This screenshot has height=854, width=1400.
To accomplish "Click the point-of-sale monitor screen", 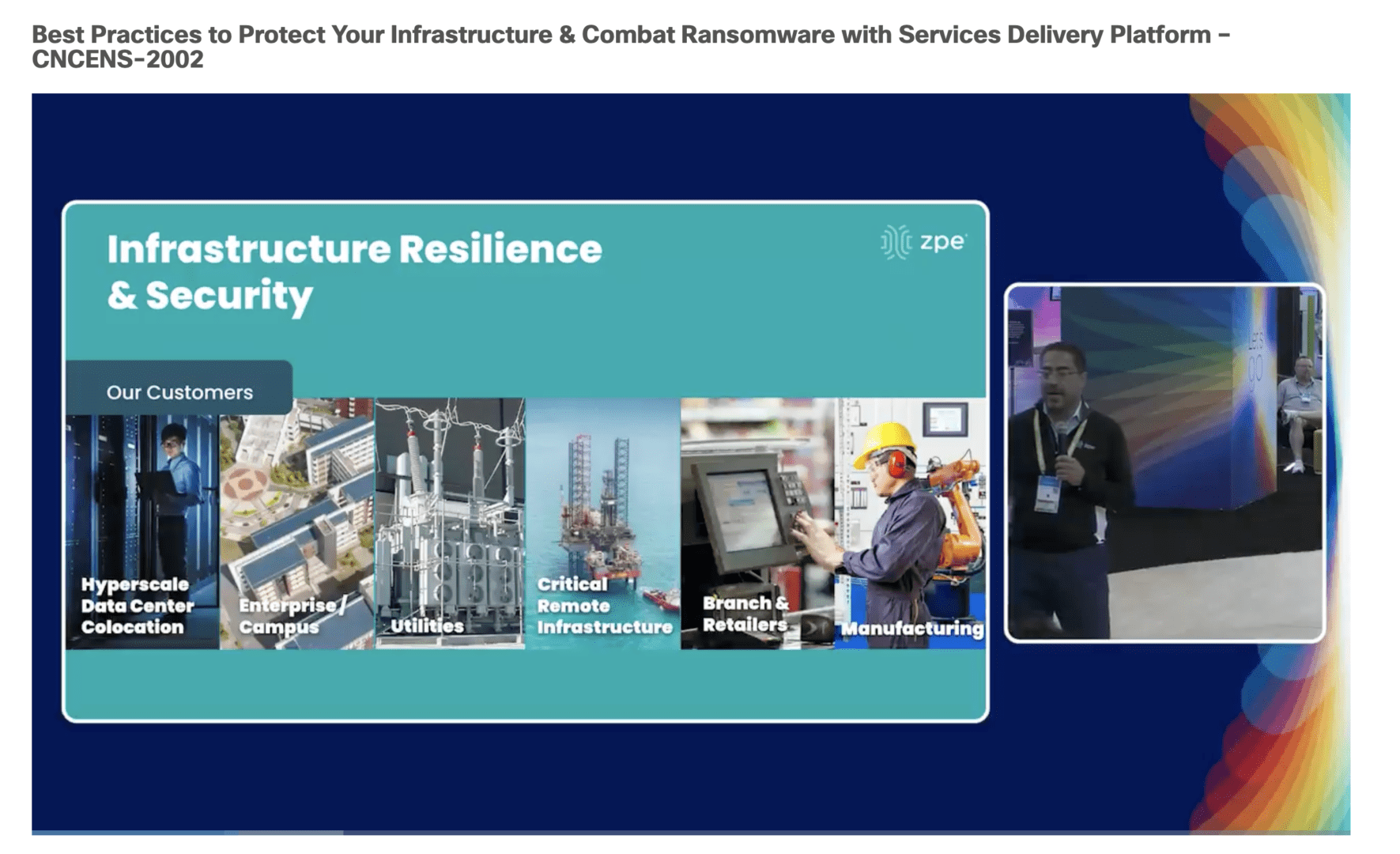I will (738, 504).
